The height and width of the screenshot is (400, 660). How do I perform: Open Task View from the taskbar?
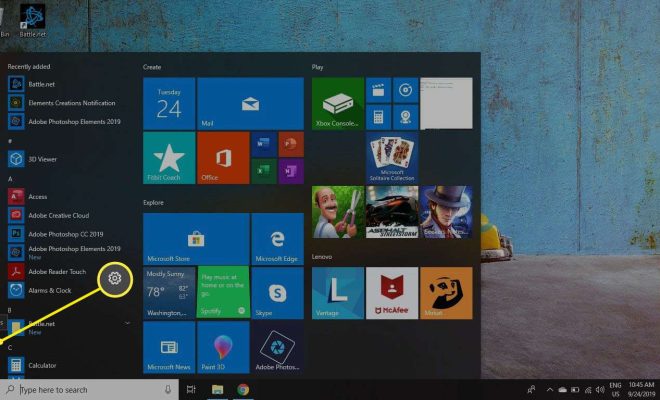(x=191, y=390)
